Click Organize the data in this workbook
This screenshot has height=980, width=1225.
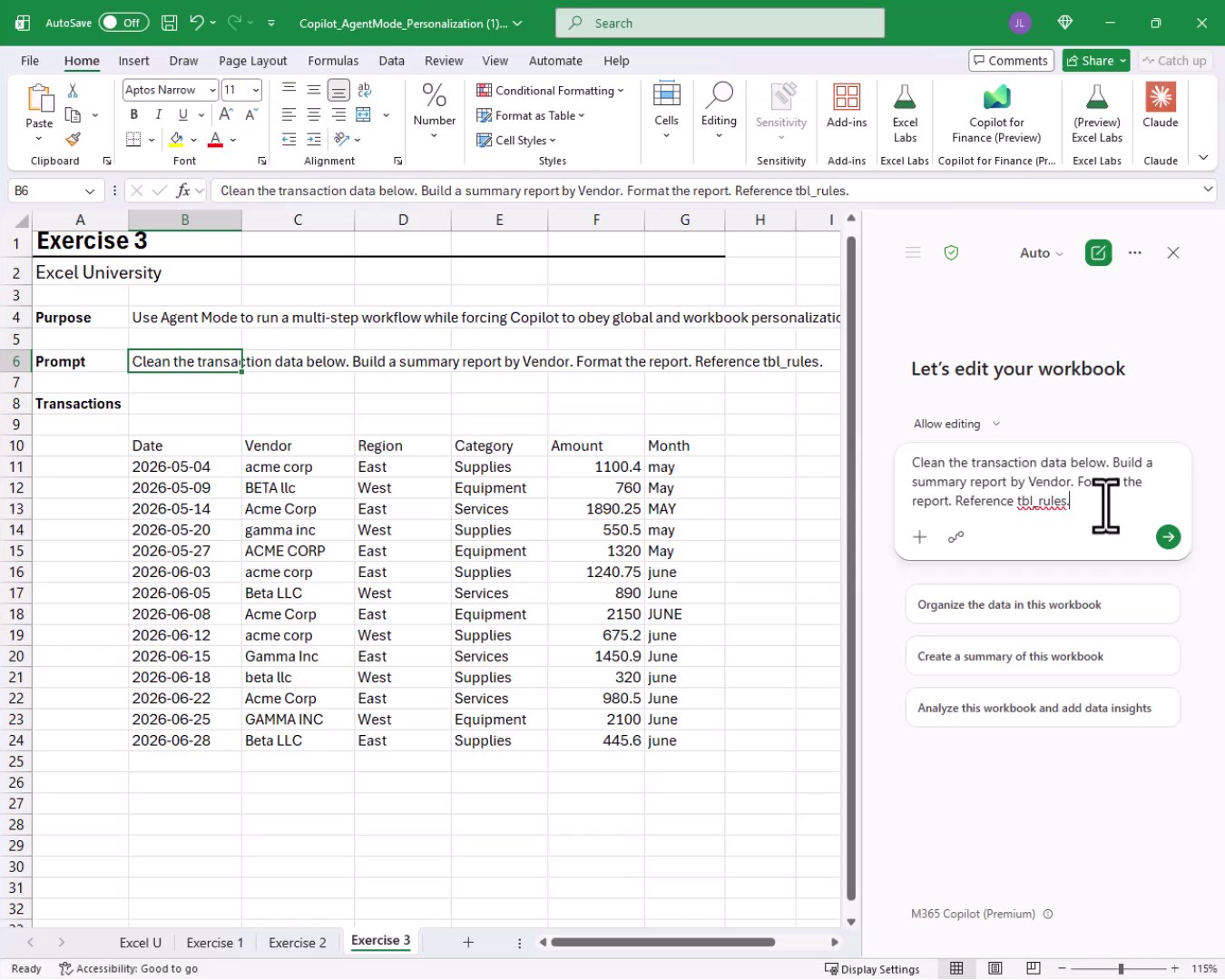(1043, 604)
